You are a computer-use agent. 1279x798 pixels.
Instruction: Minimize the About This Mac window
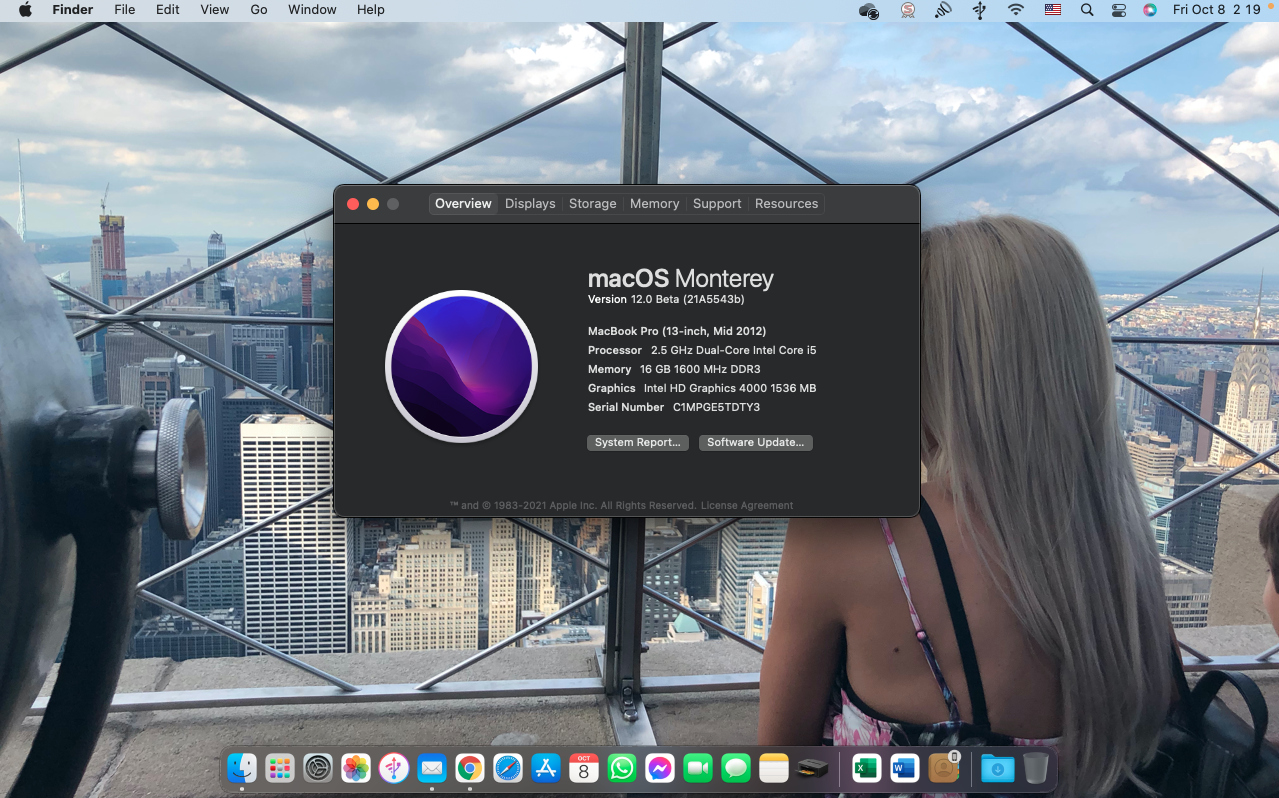(373, 204)
